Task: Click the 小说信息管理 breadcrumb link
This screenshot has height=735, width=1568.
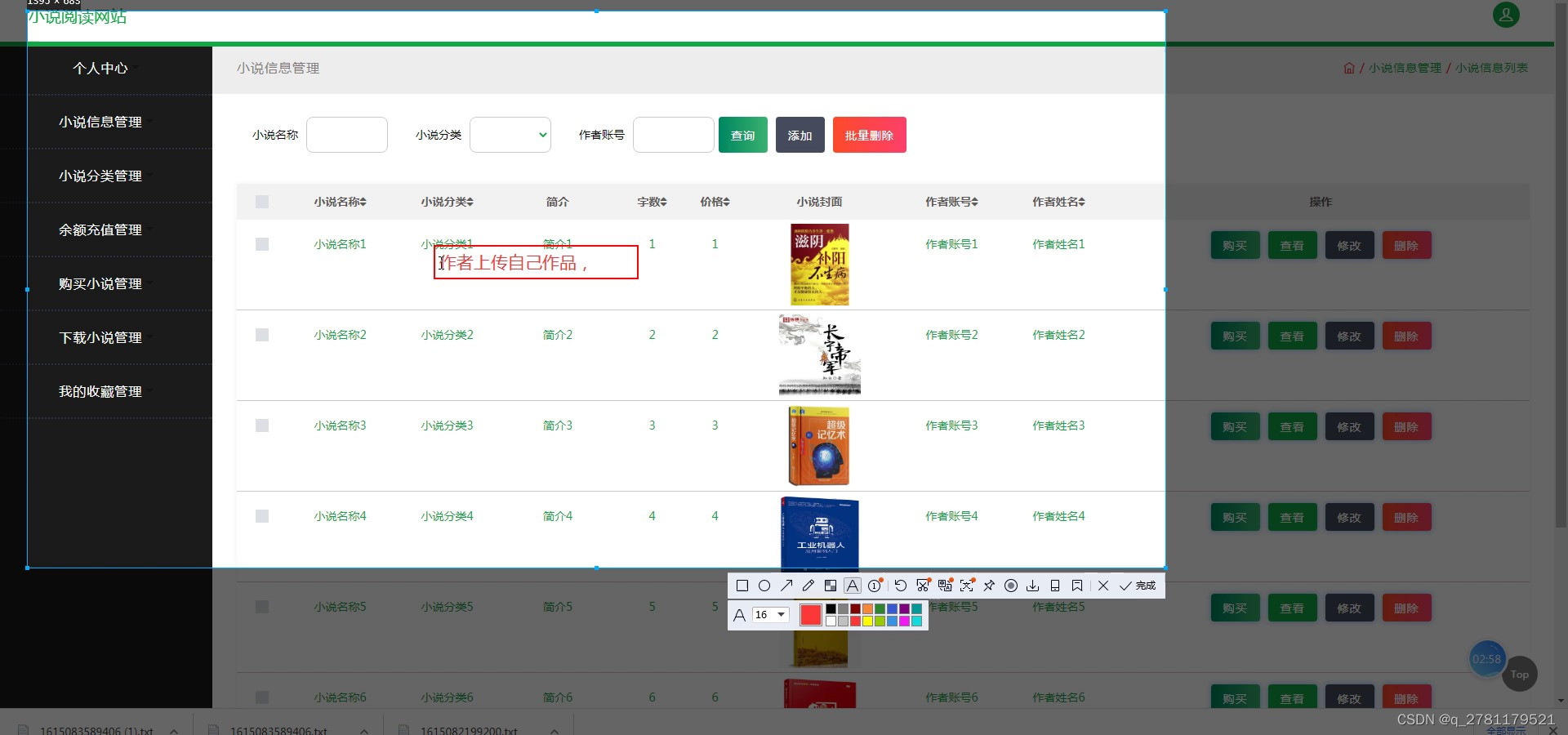Action: tap(1405, 69)
